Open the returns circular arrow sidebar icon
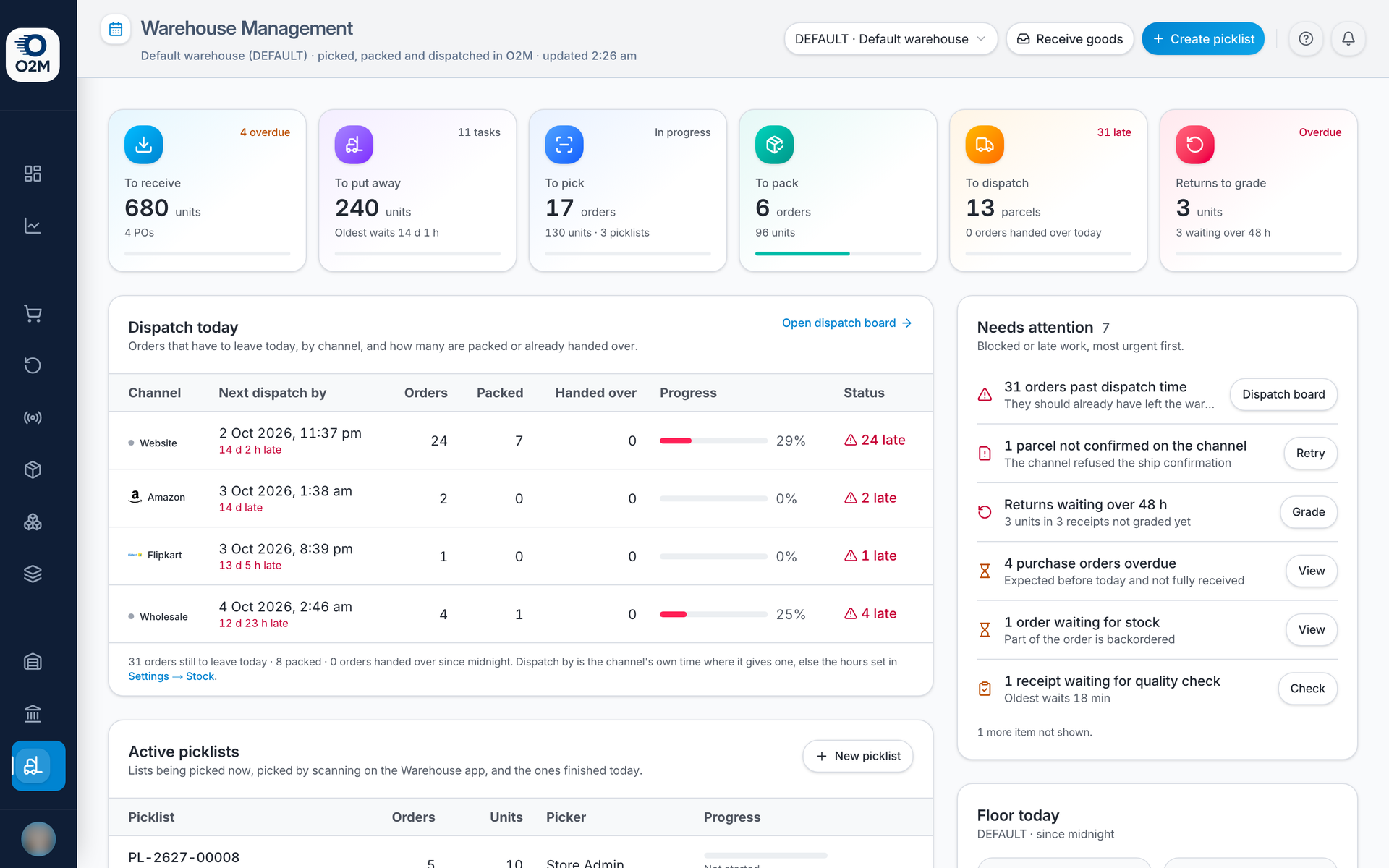Image resolution: width=1389 pixels, height=868 pixels. tap(33, 365)
